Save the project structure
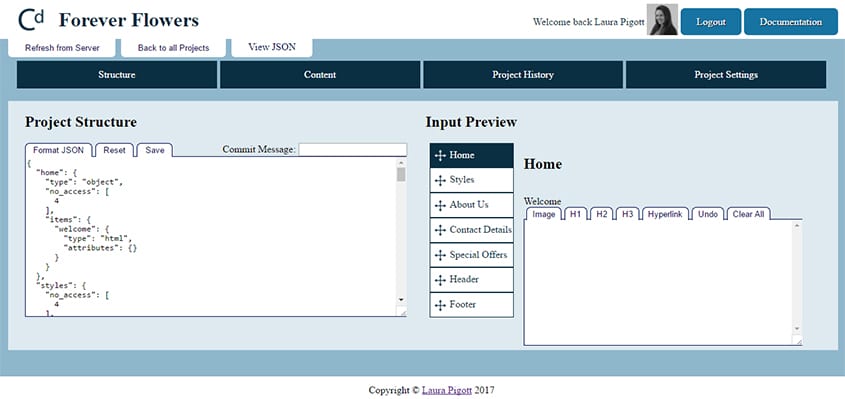845x399 pixels. (x=155, y=150)
